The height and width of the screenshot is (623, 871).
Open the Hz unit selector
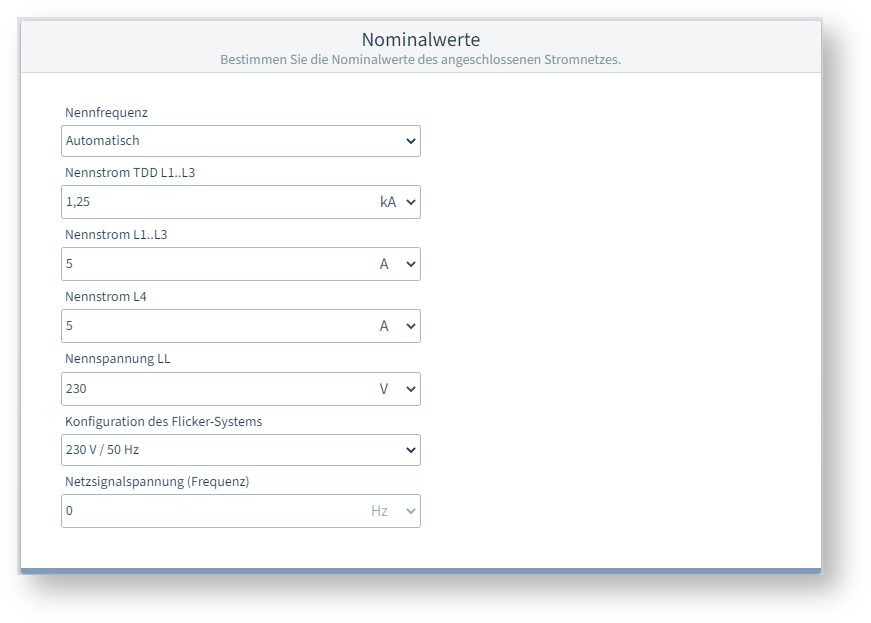click(393, 511)
